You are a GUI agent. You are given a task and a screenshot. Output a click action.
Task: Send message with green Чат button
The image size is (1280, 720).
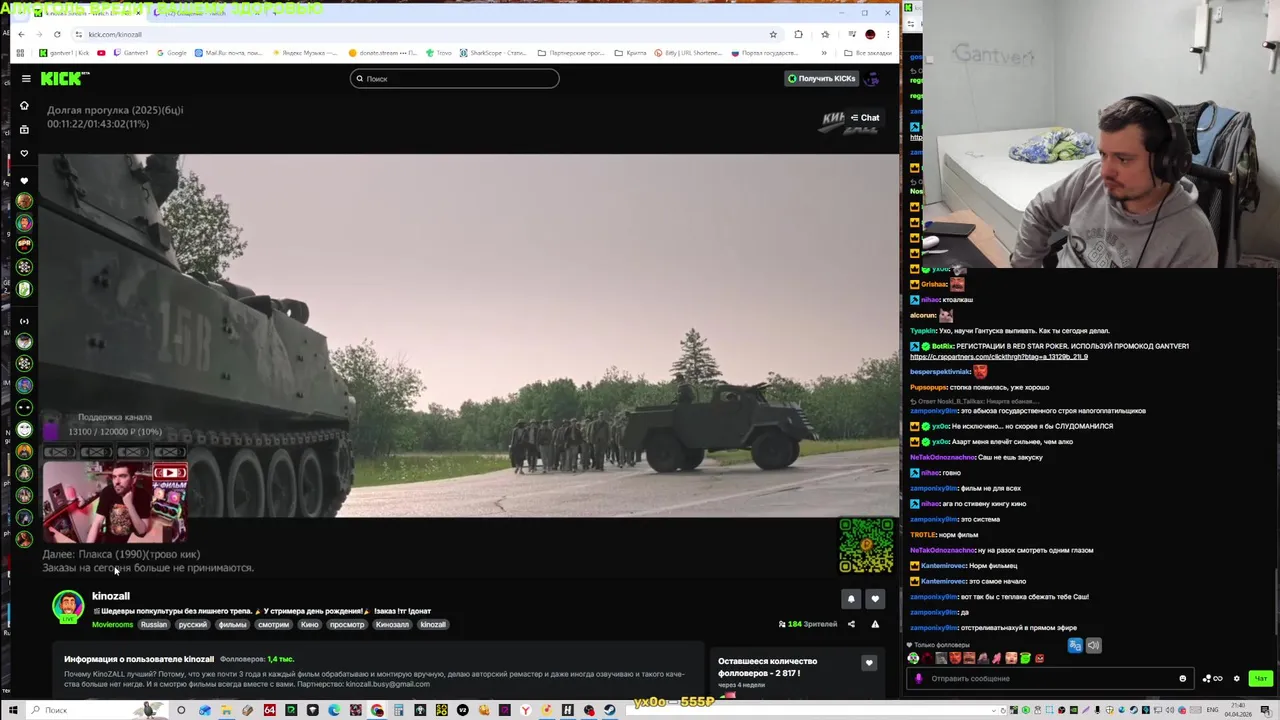1260,678
